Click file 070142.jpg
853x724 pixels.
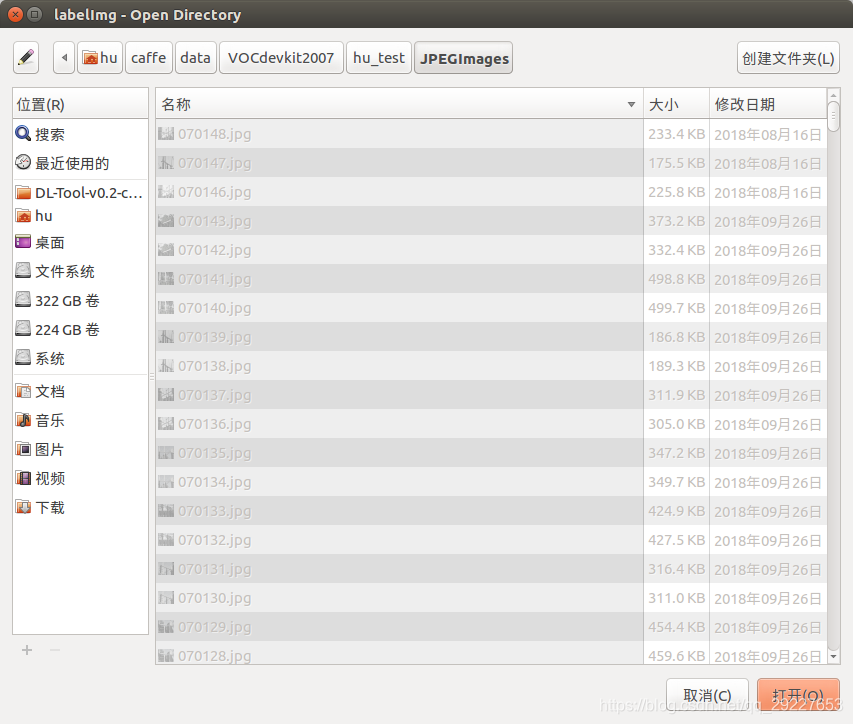coord(399,250)
